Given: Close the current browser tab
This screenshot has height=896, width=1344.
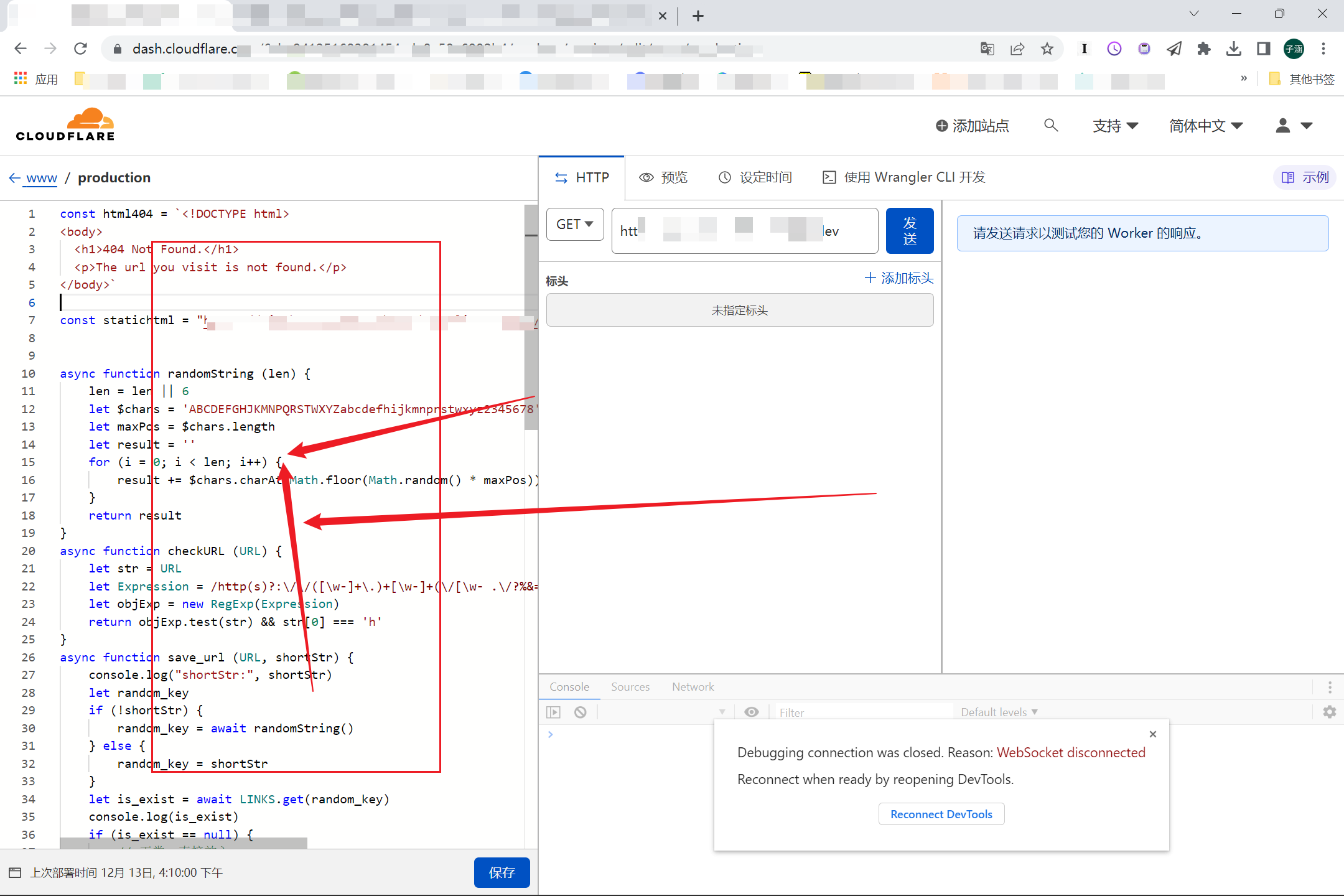Looking at the screenshot, I should pyautogui.click(x=663, y=16).
